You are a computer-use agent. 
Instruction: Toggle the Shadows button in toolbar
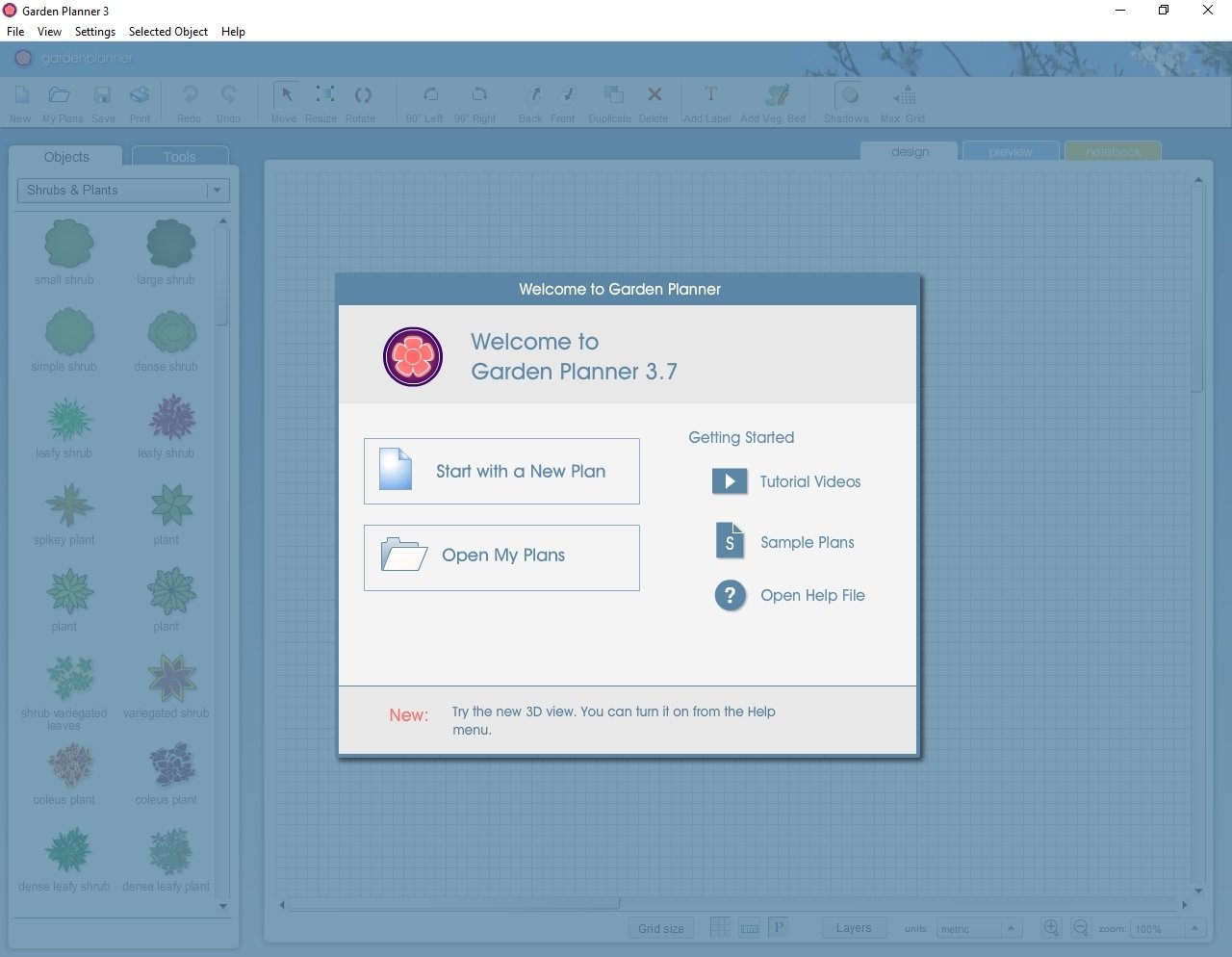tap(848, 95)
